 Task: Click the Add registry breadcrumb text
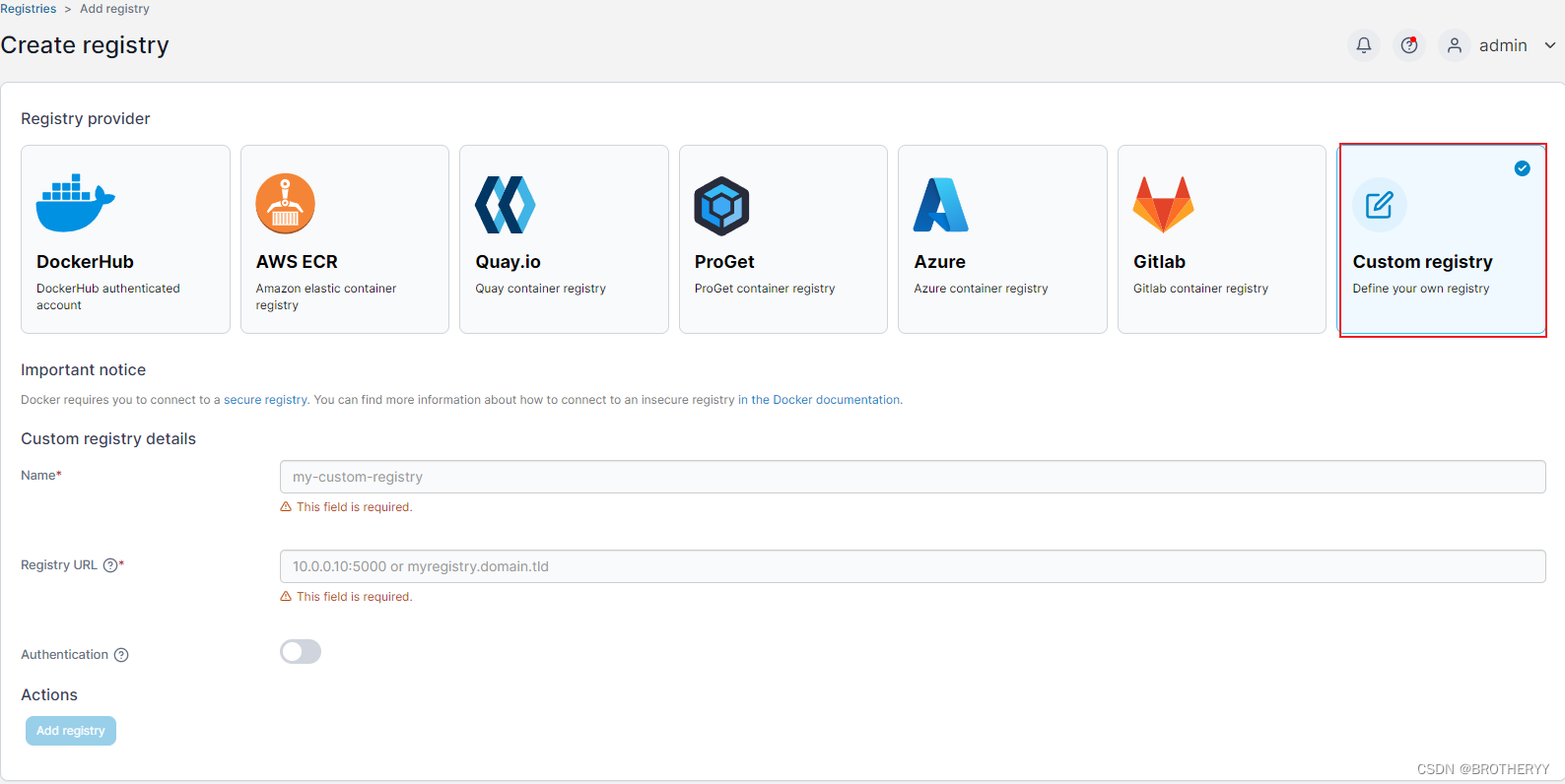tap(114, 9)
